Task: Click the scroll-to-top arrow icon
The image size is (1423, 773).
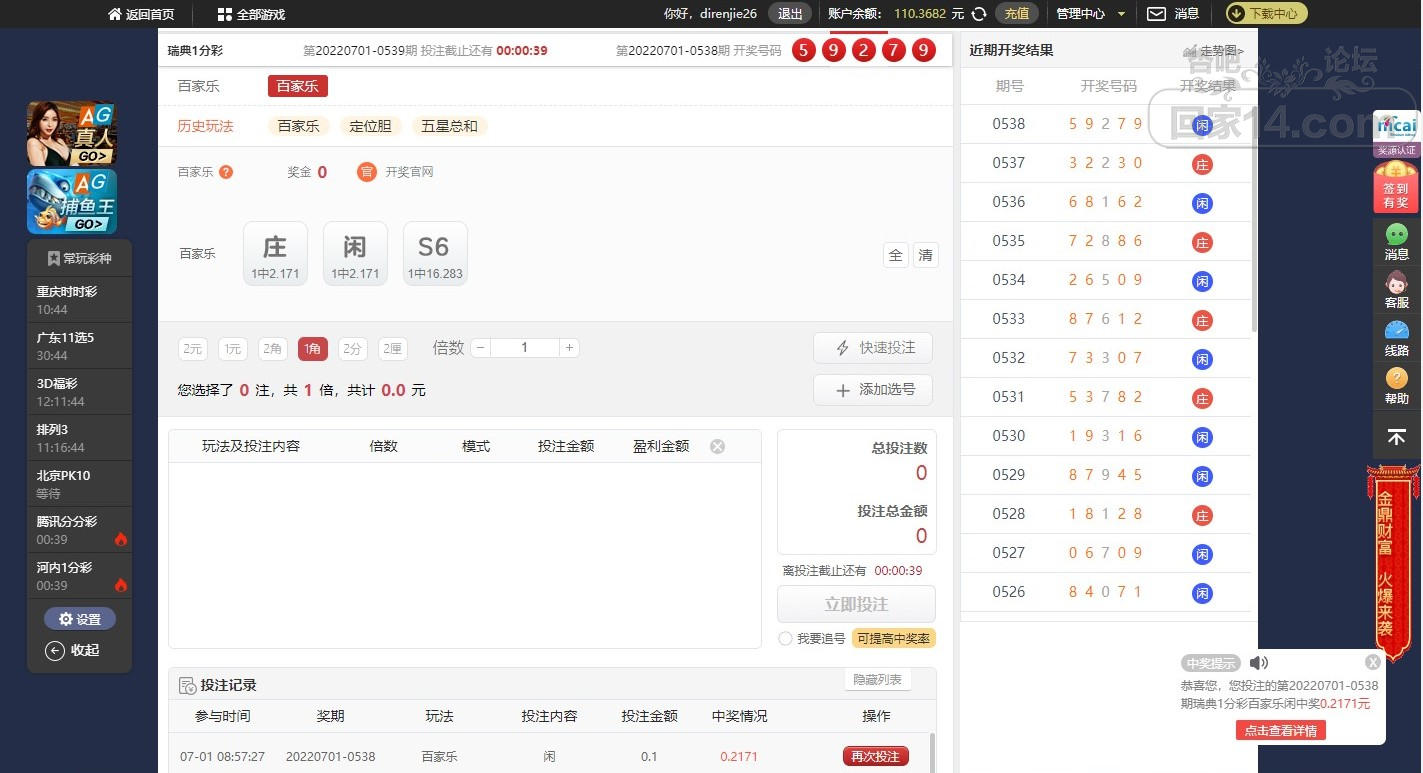Action: [x=1396, y=437]
